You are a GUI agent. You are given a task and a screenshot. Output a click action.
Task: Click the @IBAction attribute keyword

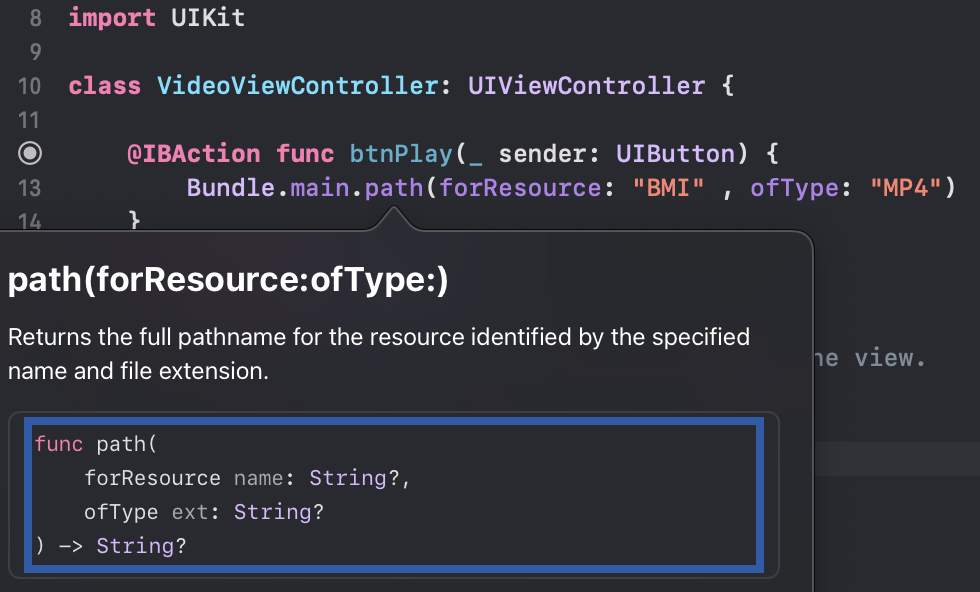(194, 154)
